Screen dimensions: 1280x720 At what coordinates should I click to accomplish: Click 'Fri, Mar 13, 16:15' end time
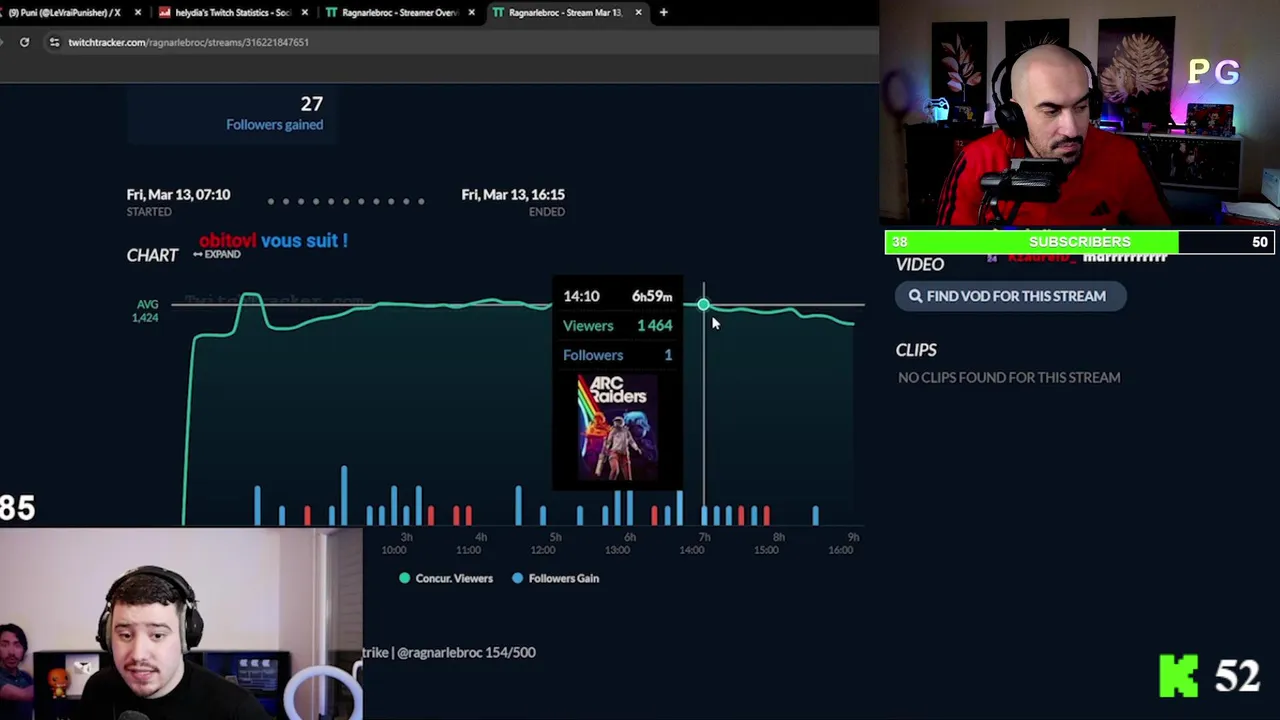tap(513, 194)
